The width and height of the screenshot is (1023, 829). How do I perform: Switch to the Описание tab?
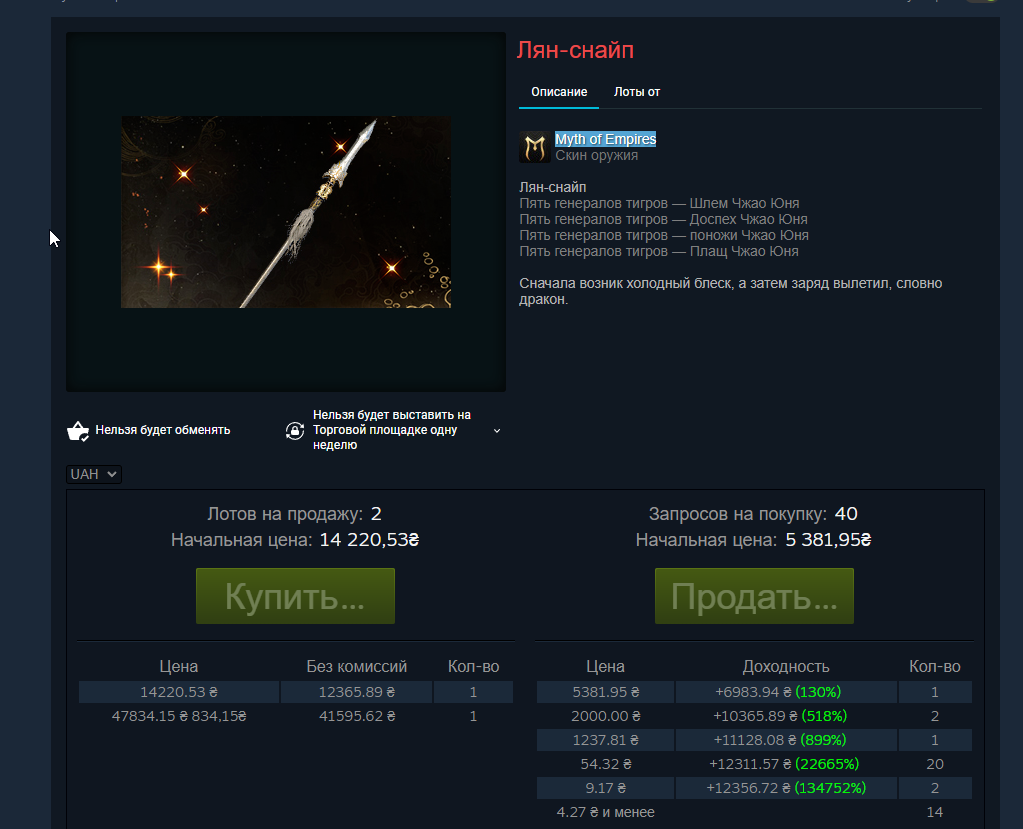pyautogui.click(x=559, y=92)
